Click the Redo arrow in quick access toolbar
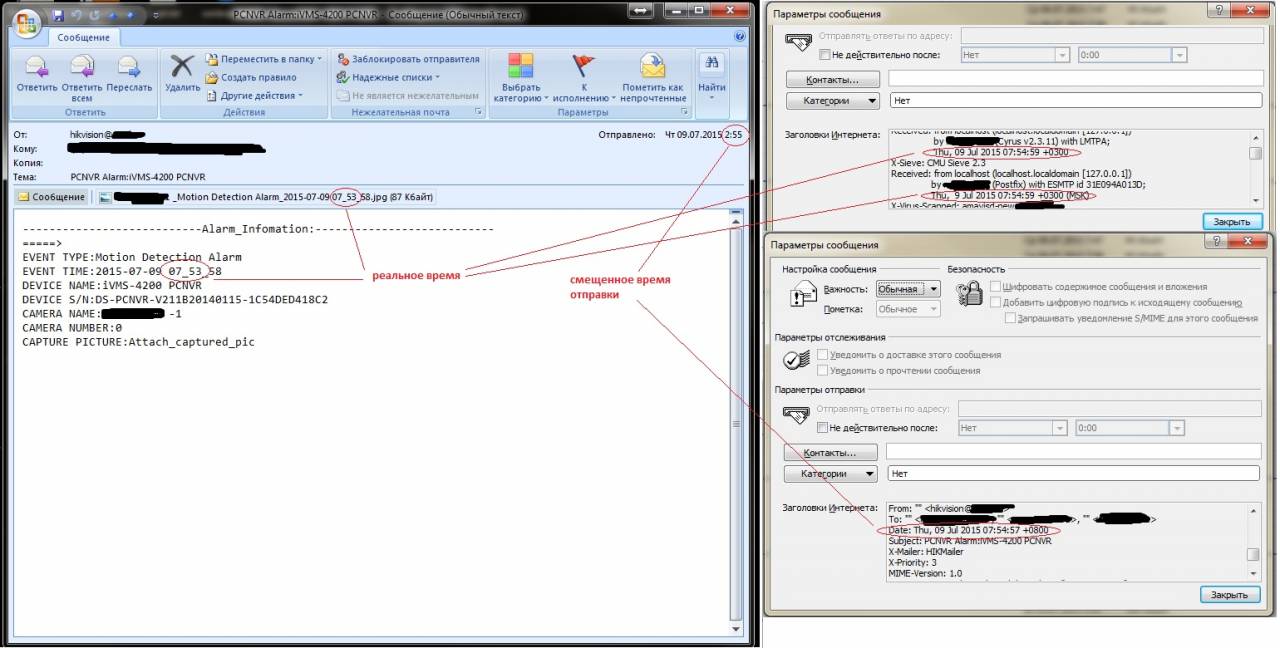 click(x=92, y=15)
